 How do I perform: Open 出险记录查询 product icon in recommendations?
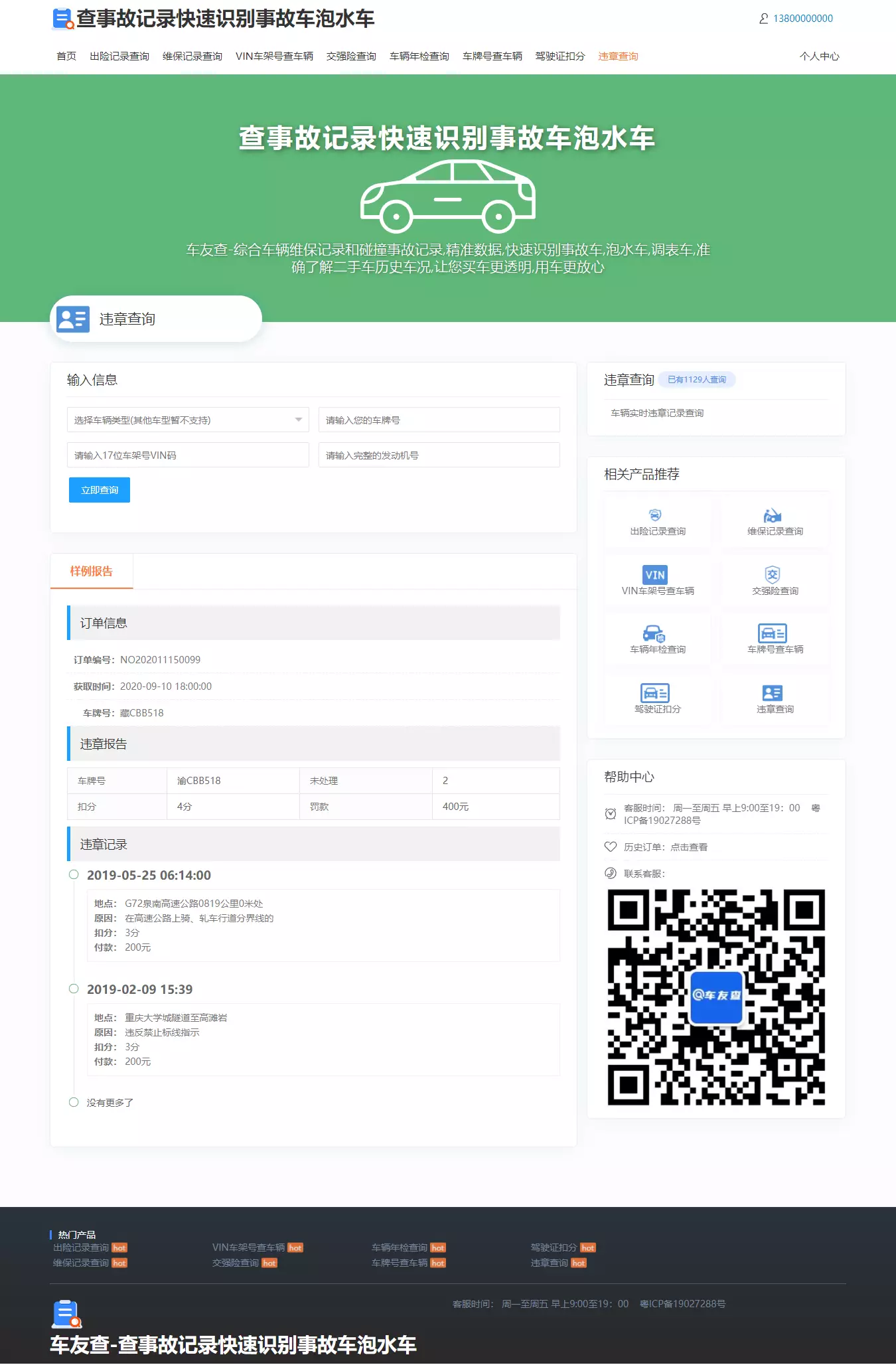pos(655,515)
